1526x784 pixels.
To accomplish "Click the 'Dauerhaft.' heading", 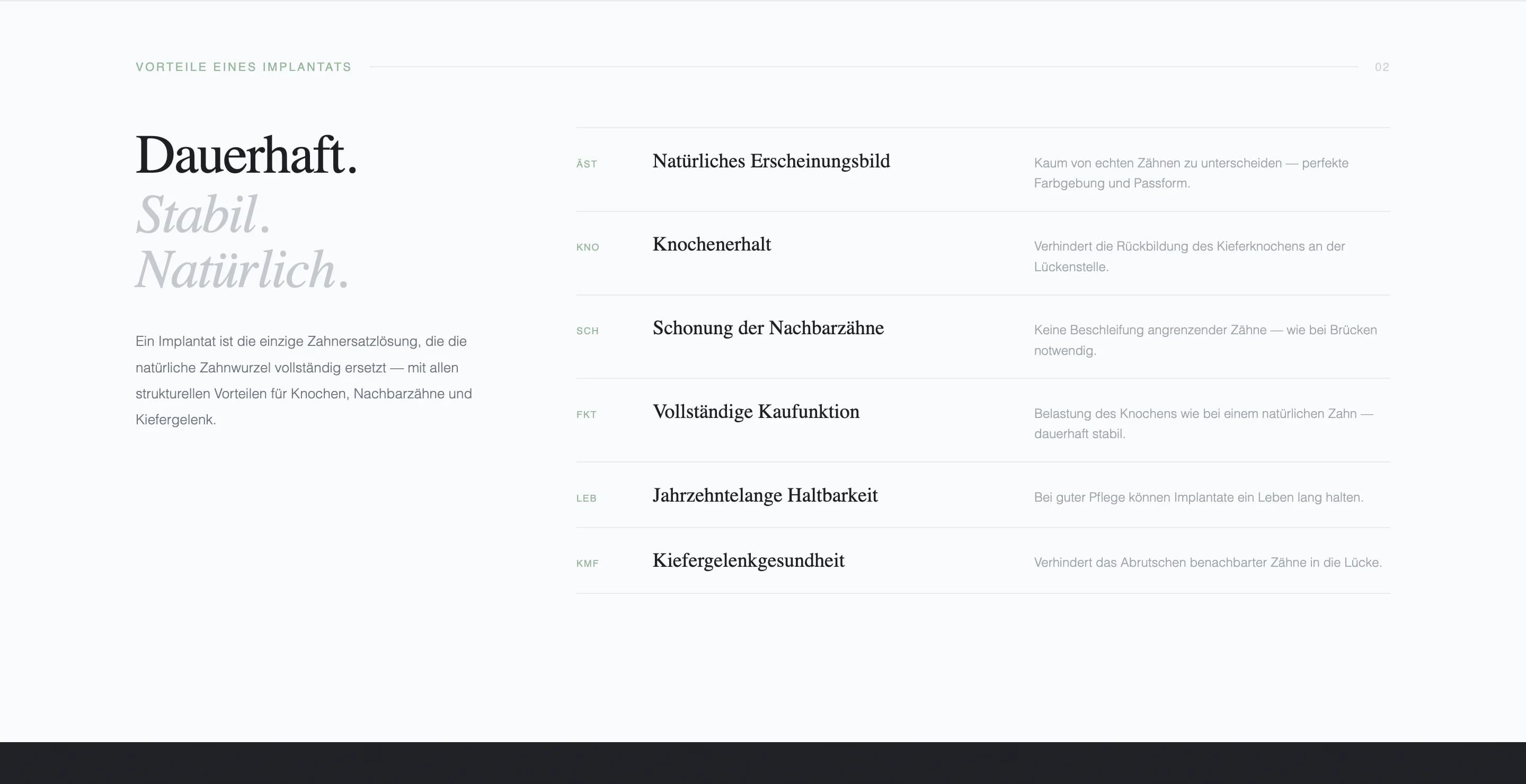I will [246, 155].
